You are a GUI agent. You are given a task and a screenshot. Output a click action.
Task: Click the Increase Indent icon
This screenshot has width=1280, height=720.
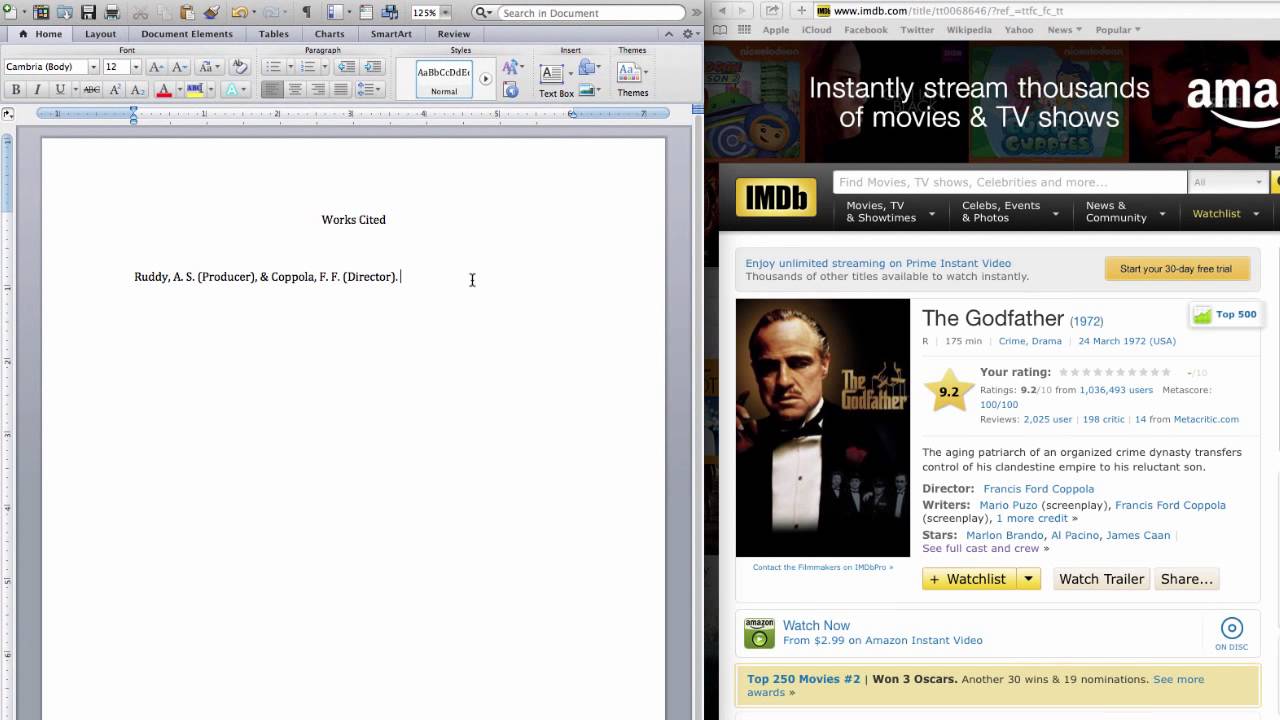[x=372, y=67]
